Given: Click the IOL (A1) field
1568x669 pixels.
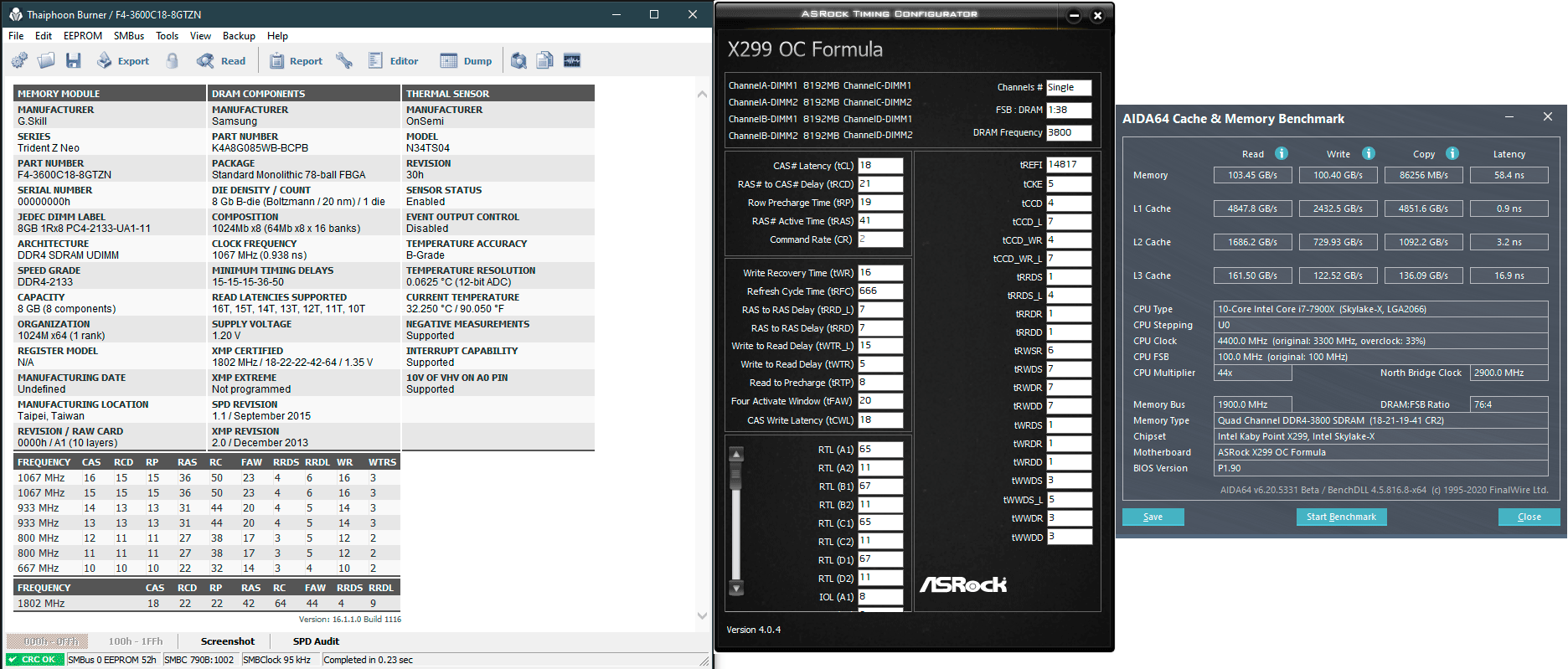Looking at the screenshot, I should tap(880, 597).
